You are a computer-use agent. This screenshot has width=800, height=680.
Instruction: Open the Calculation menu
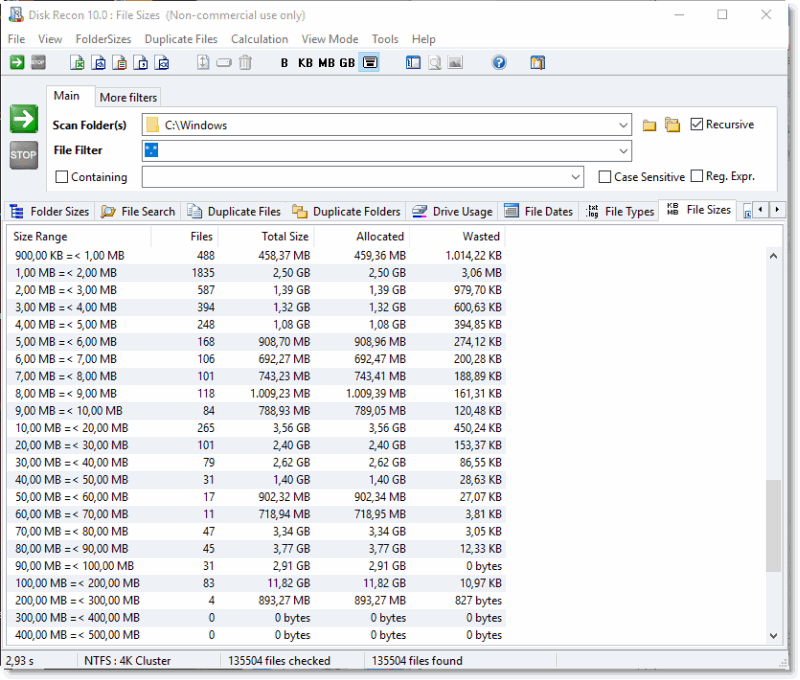click(x=259, y=39)
